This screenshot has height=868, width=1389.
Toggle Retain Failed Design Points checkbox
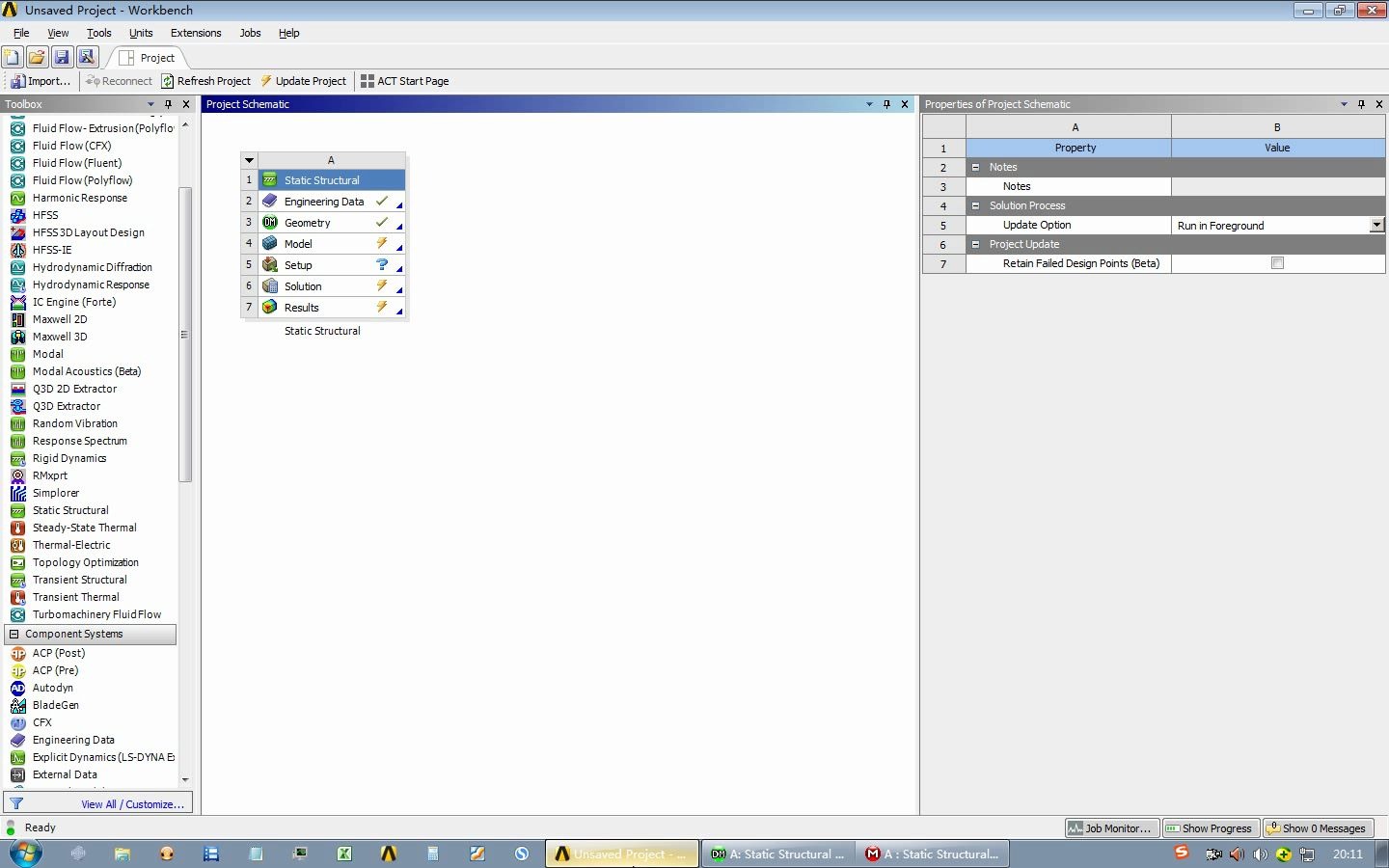[x=1277, y=263]
